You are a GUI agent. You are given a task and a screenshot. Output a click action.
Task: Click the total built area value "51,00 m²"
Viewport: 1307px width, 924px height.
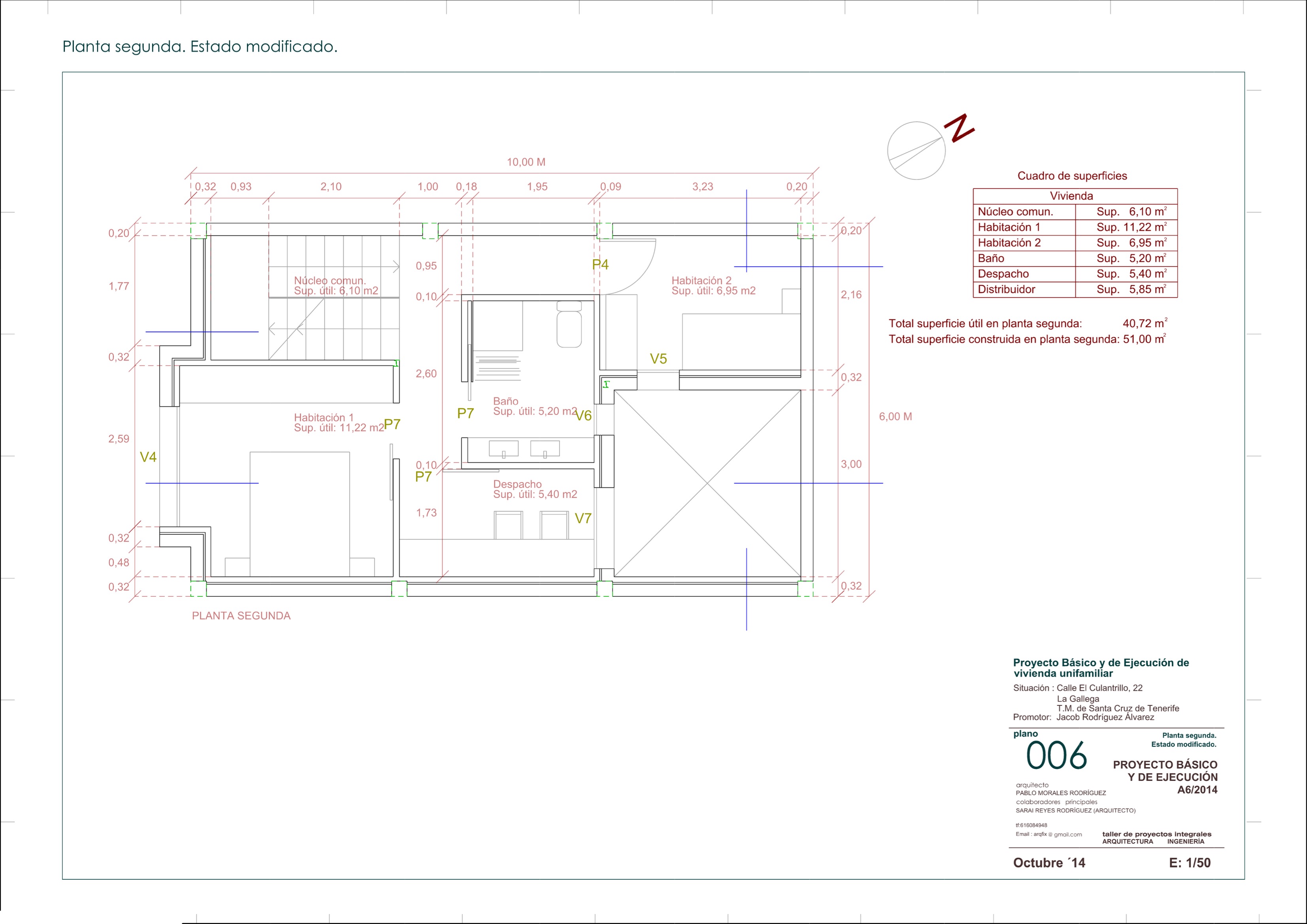tap(1144, 339)
